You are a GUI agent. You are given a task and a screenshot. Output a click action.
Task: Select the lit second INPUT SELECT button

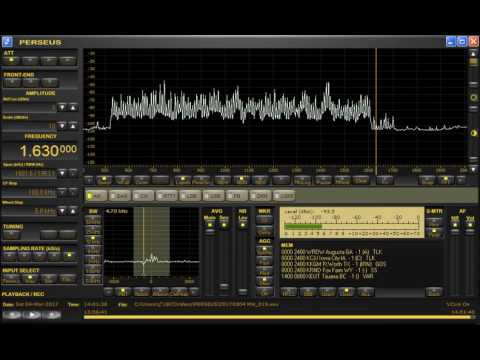[30, 279]
